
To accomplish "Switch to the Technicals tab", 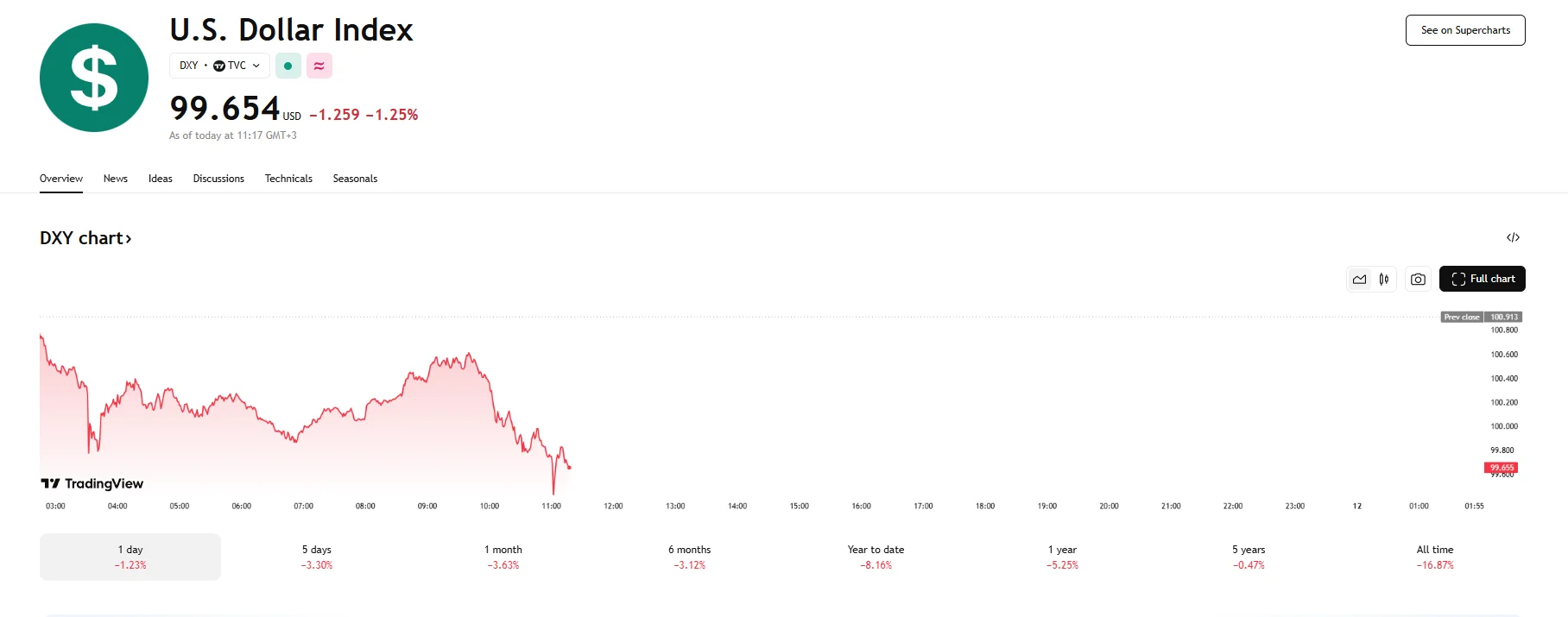I will (288, 179).
